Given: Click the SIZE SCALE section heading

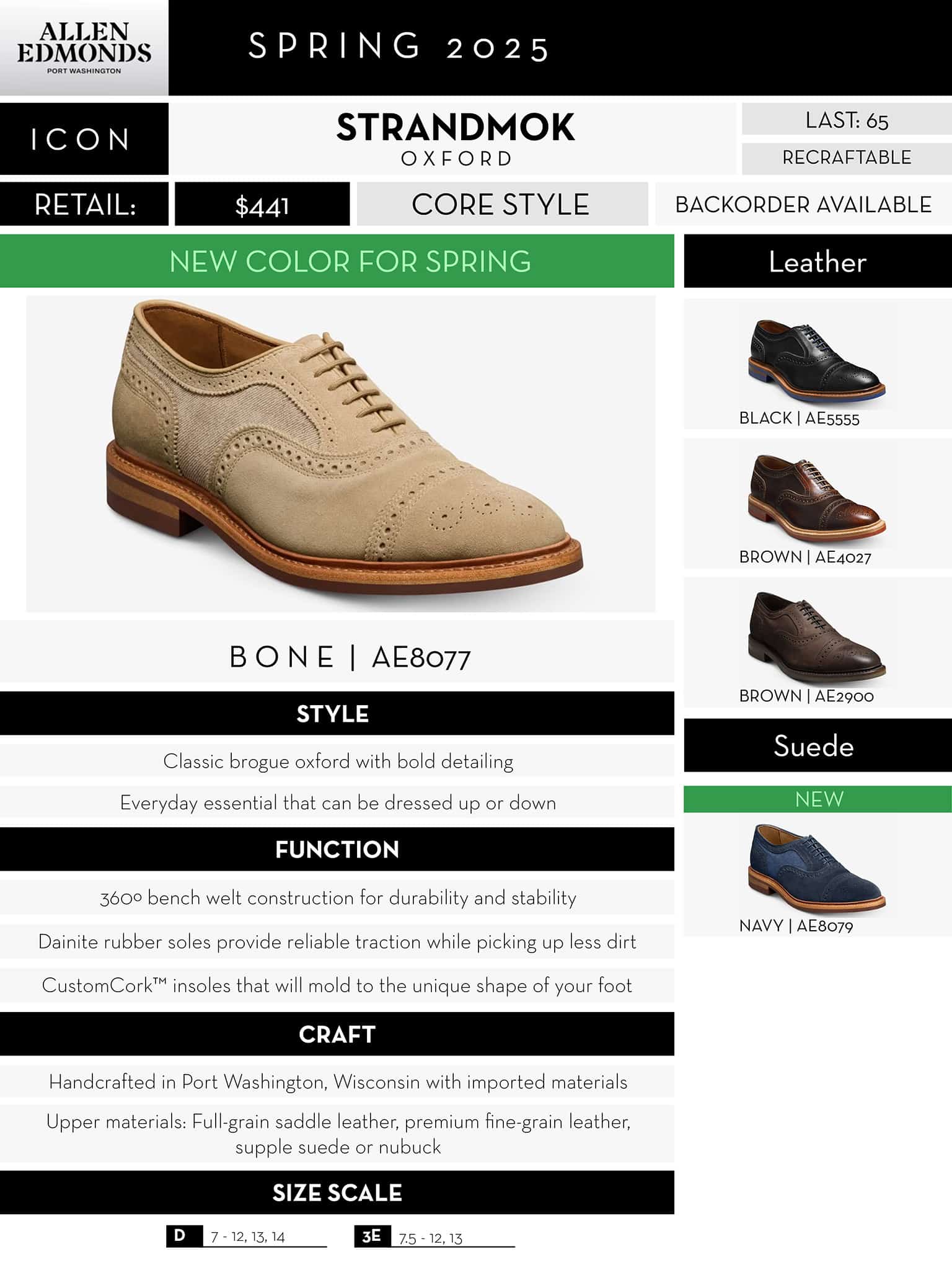Looking at the screenshot, I should point(337,1192).
